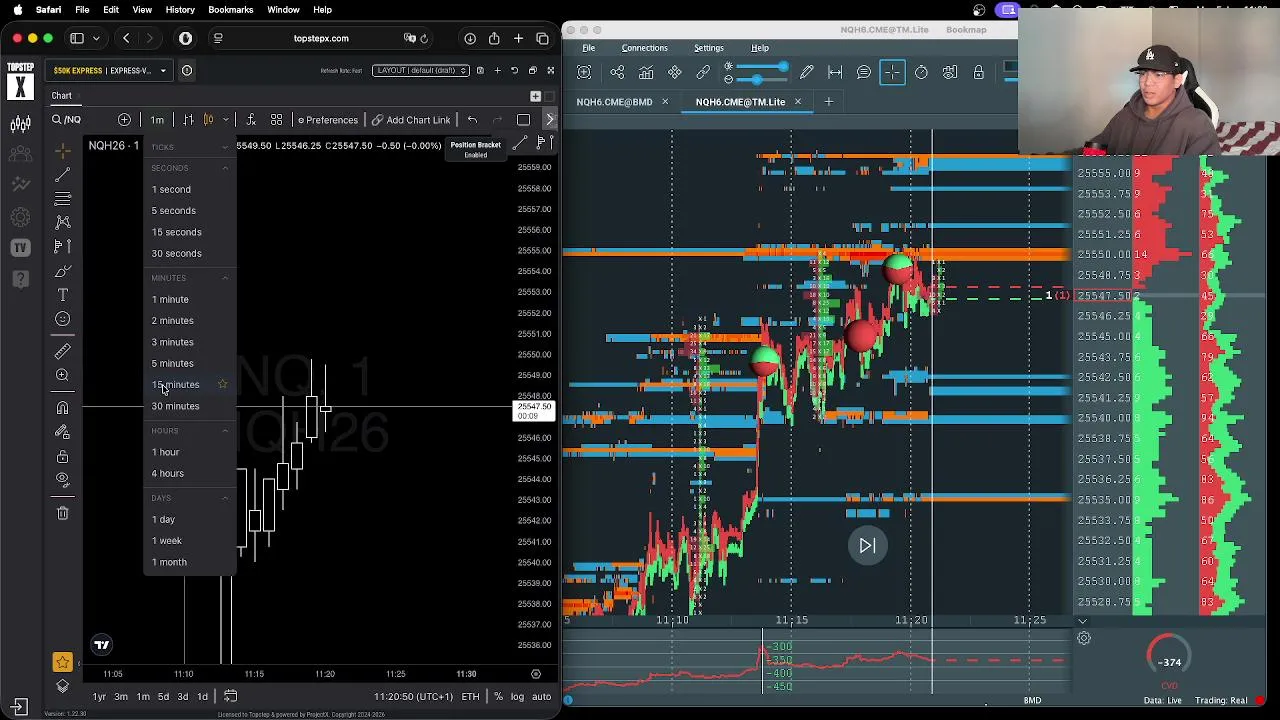Collapse the DAYS section in interval list
The image size is (1280, 720).
pos(225,498)
